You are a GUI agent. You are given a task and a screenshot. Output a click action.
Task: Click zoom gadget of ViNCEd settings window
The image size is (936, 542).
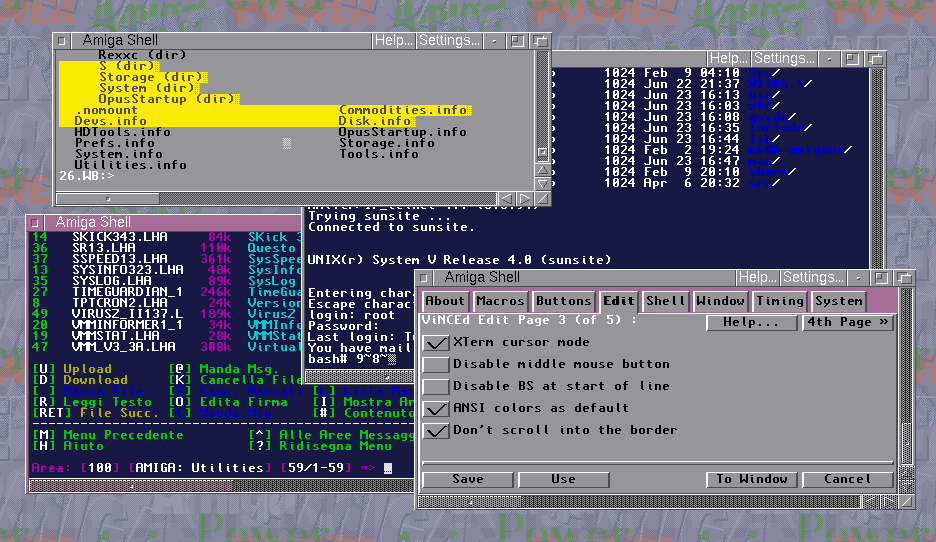pyautogui.click(x=880, y=278)
